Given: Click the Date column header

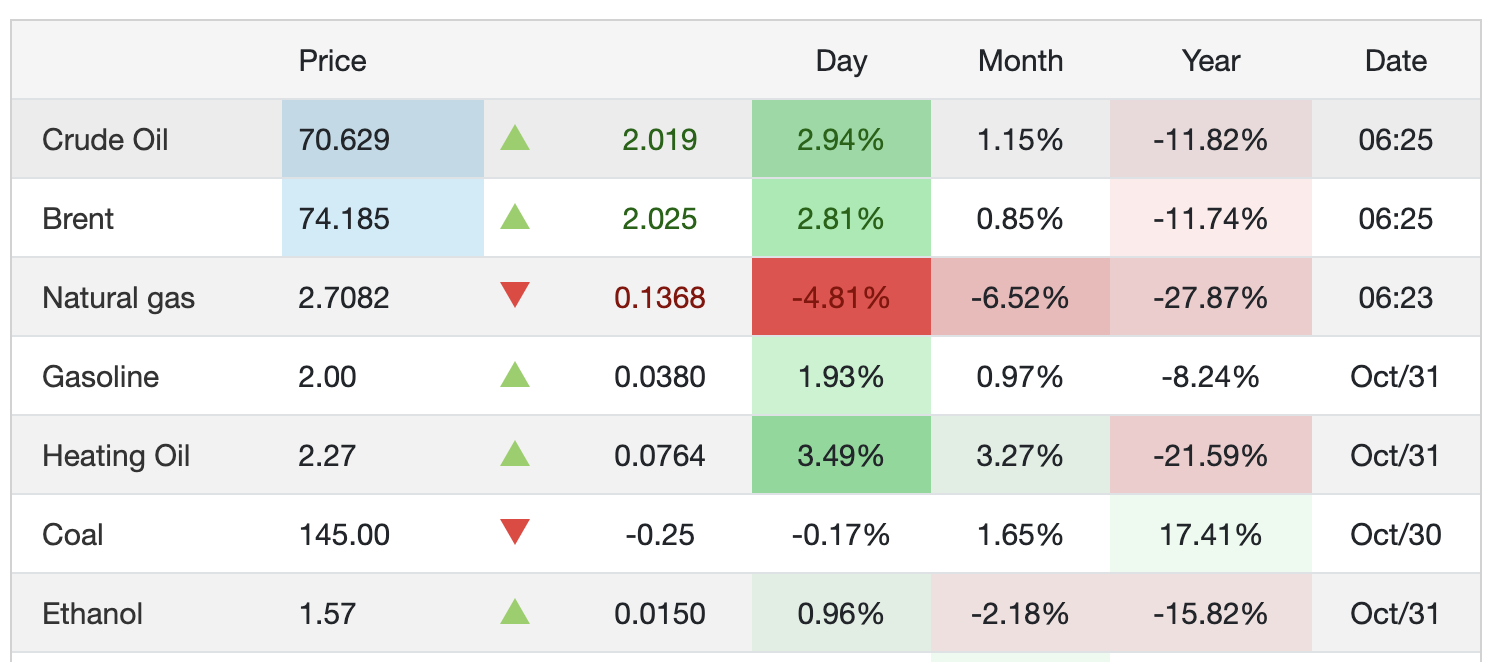Looking at the screenshot, I should point(1396,61).
